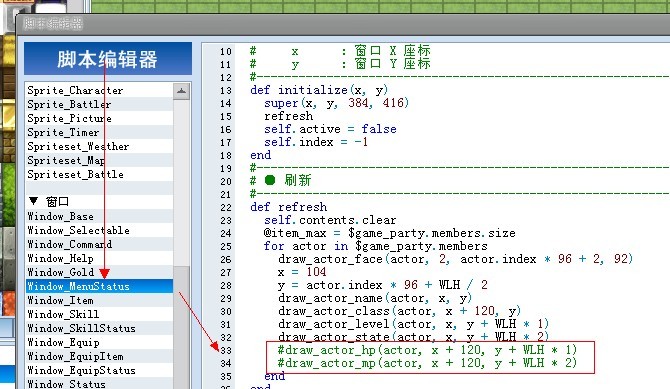This screenshot has width=670, height=389.
Task: Select Window_SkillStatus script entry
Action: point(99,328)
